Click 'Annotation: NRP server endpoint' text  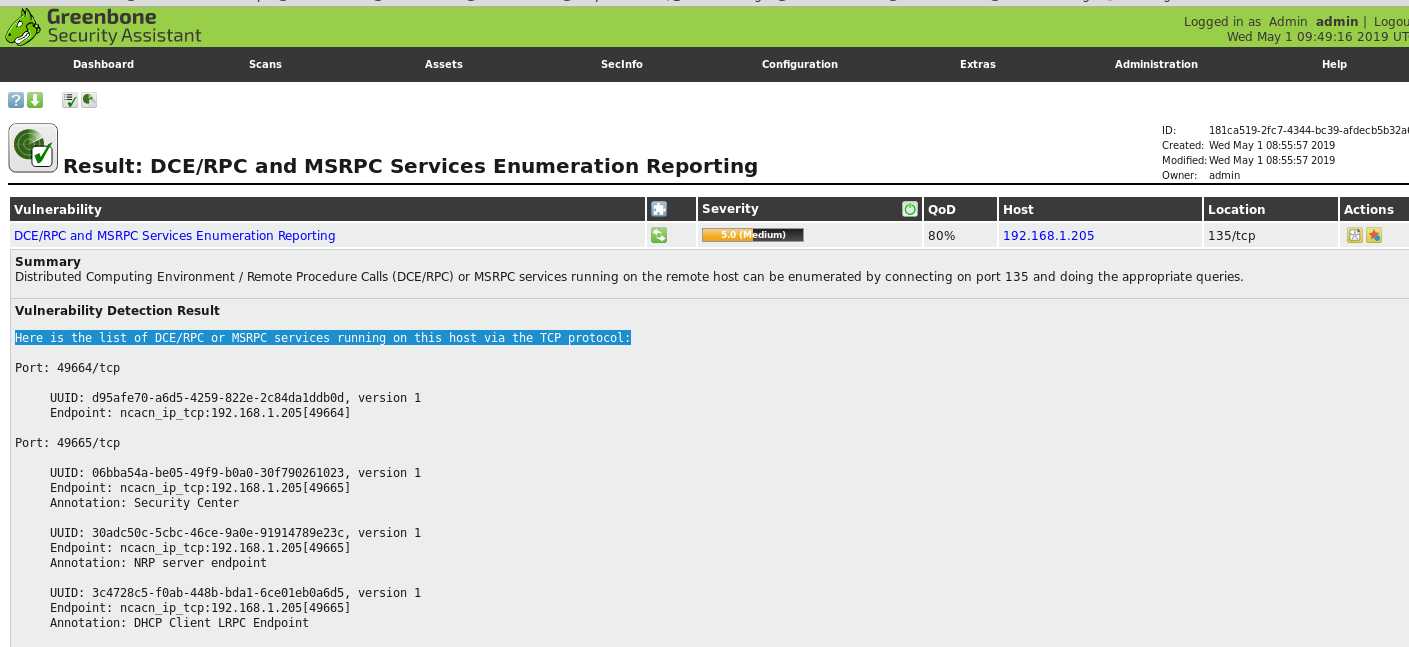158,563
